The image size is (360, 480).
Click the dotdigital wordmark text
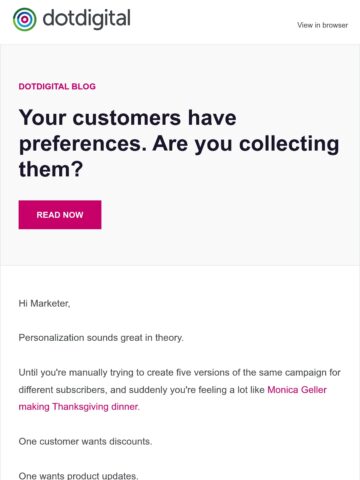click(87, 19)
